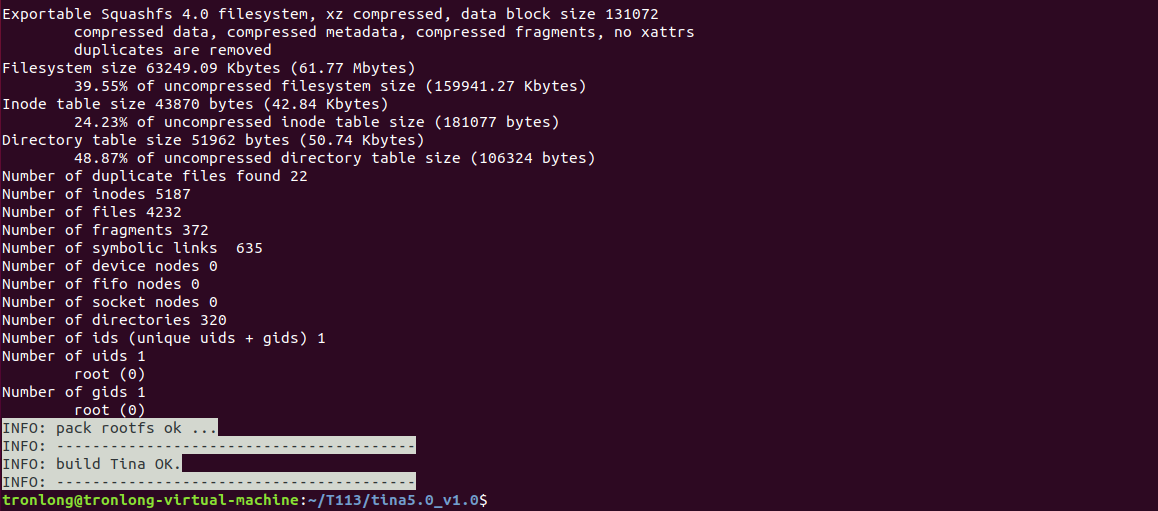Click the 'Number of socket nodes 0' line
This screenshot has width=1158, height=511.
point(110,302)
